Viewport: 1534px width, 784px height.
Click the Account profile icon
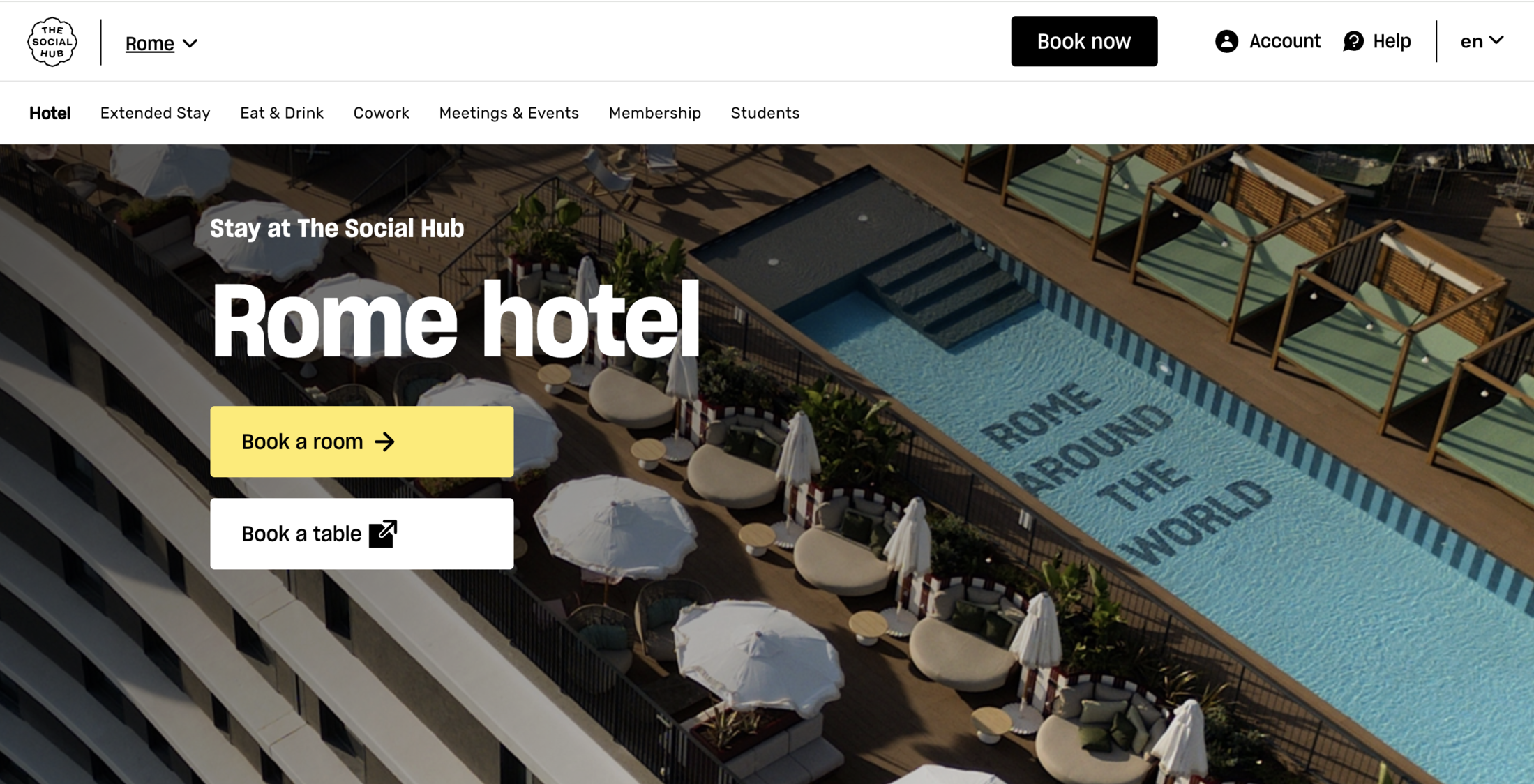[x=1226, y=41]
